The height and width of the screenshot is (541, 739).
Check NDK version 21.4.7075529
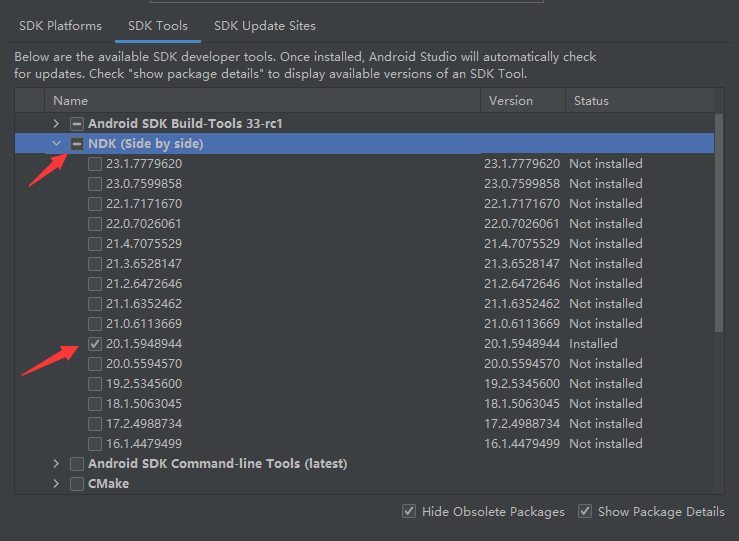tap(95, 244)
